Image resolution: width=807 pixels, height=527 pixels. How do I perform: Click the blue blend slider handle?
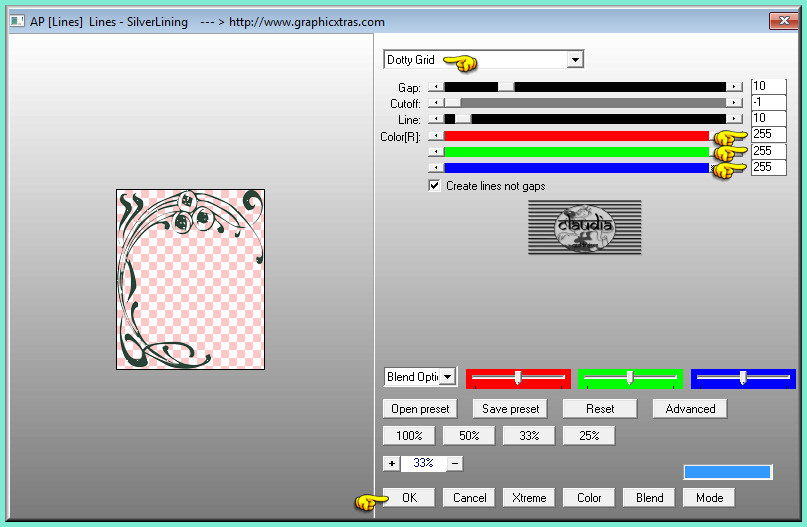coord(743,378)
